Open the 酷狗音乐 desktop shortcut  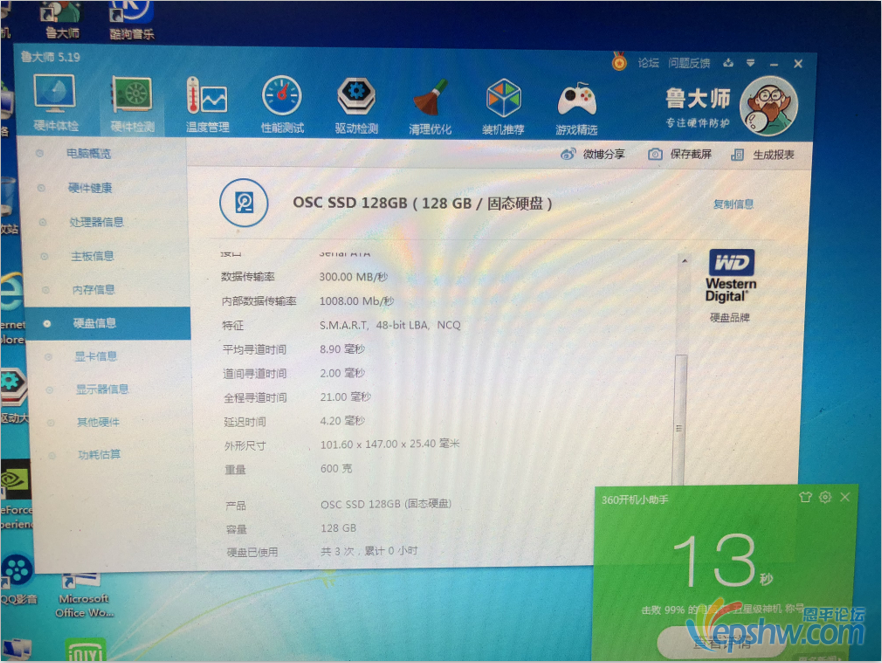(132, 21)
